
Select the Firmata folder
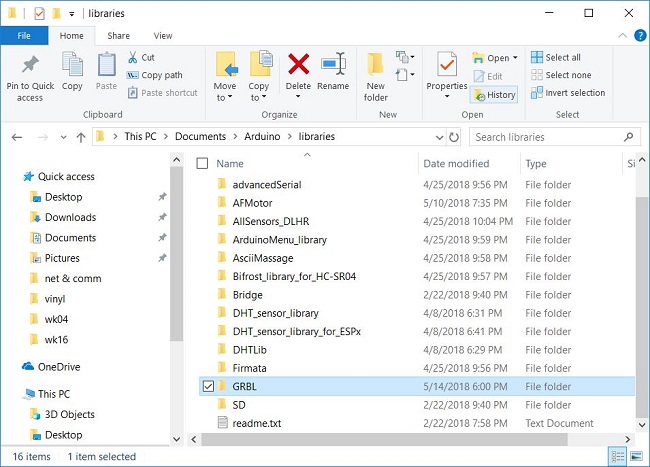[x=249, y=368]
